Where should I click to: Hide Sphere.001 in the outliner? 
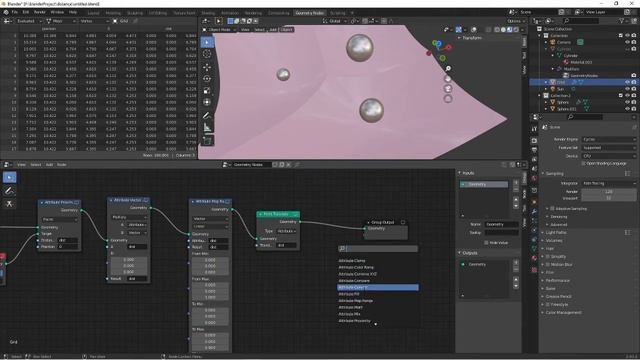click(x=627, y=109)
